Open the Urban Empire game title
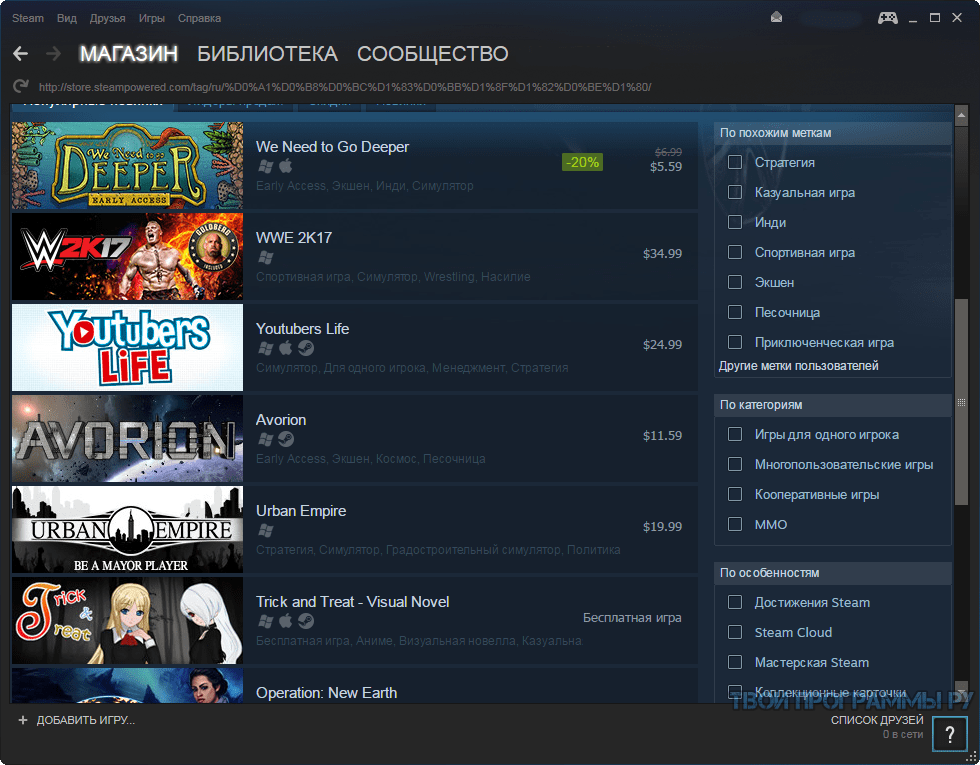Image resolution: width=980 pixels, height=765 pixels. pos(301,511)
